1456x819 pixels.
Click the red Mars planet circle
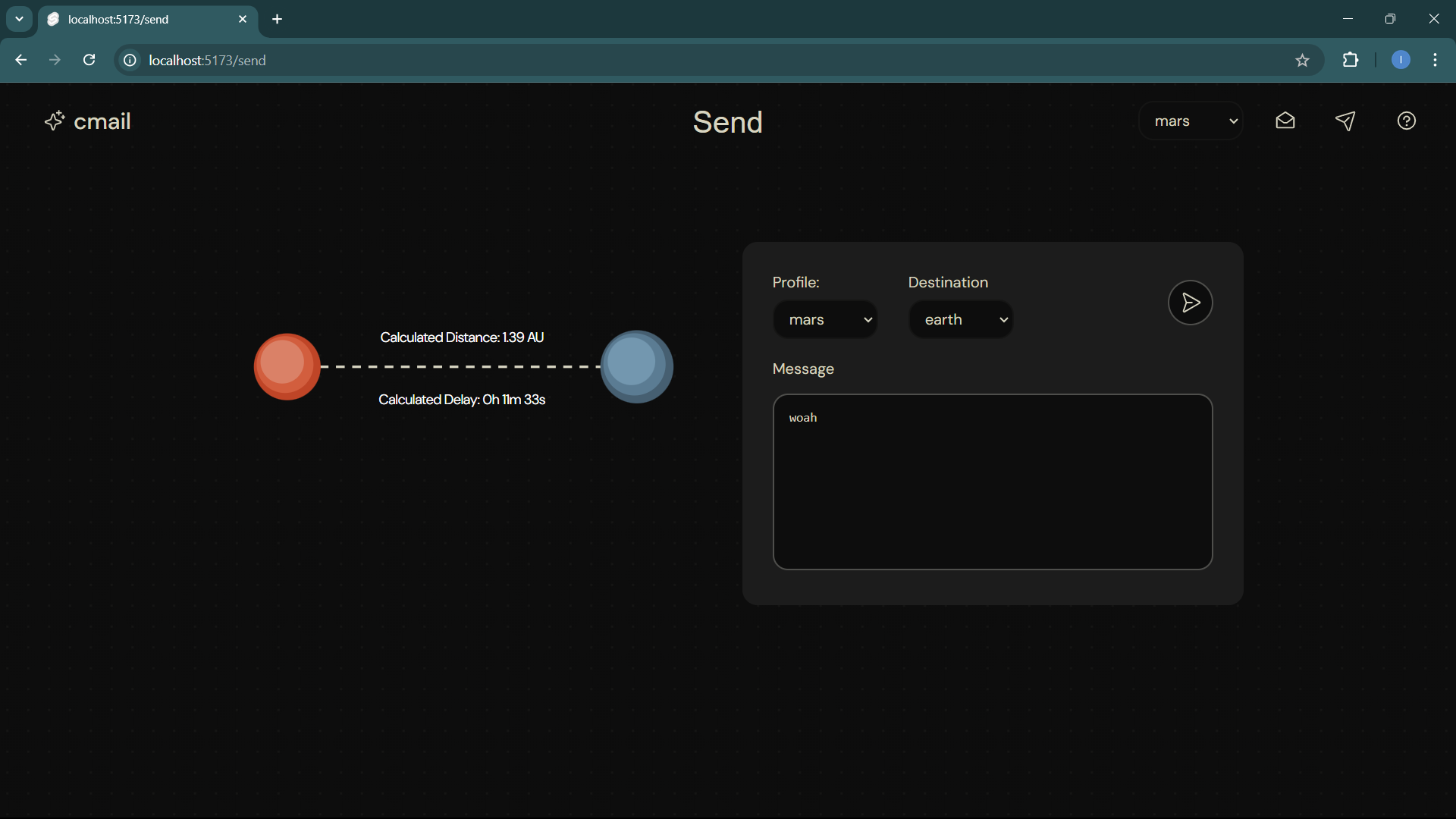tap(287, 367)
